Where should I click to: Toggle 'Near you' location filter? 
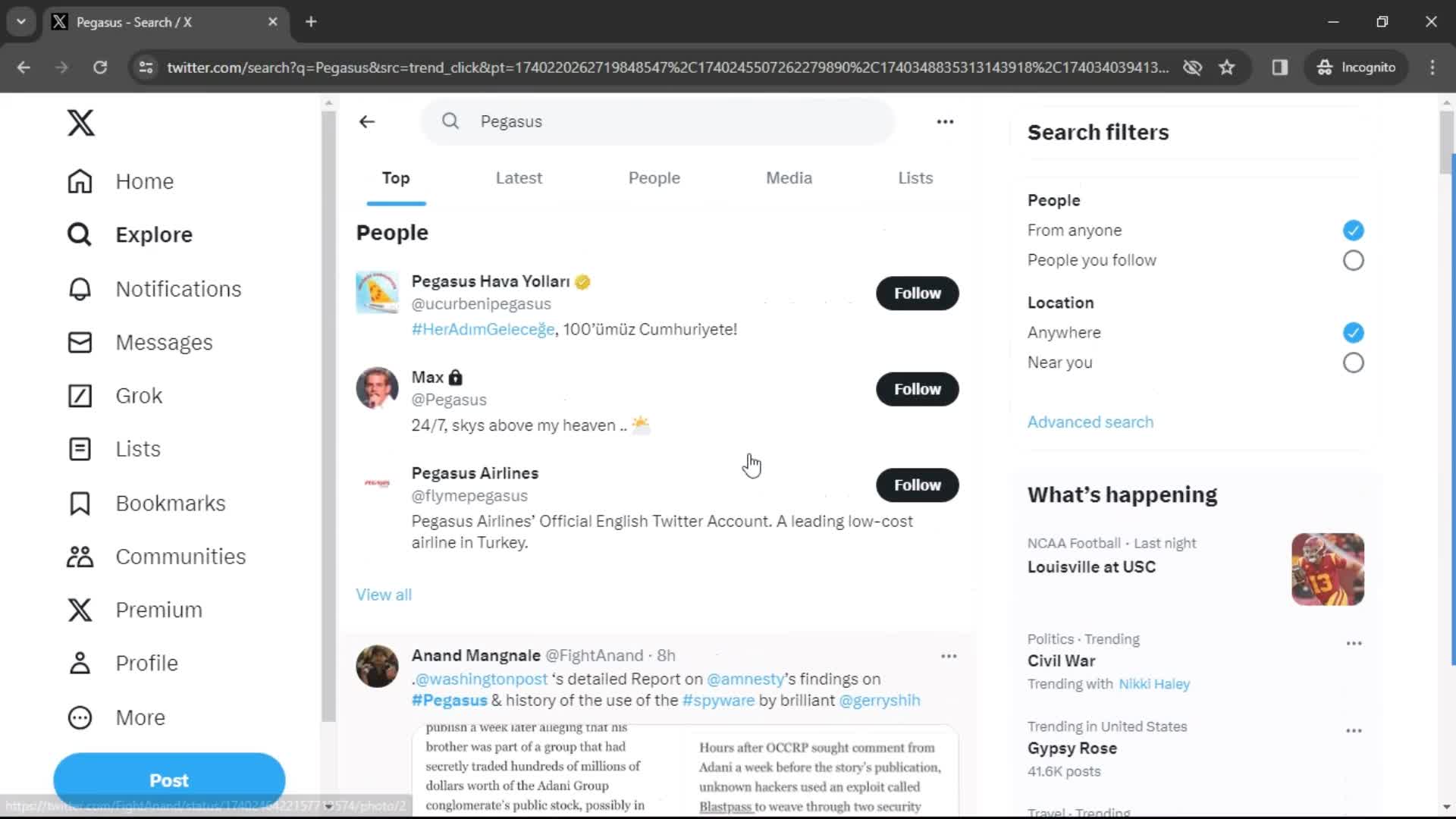1353,362
